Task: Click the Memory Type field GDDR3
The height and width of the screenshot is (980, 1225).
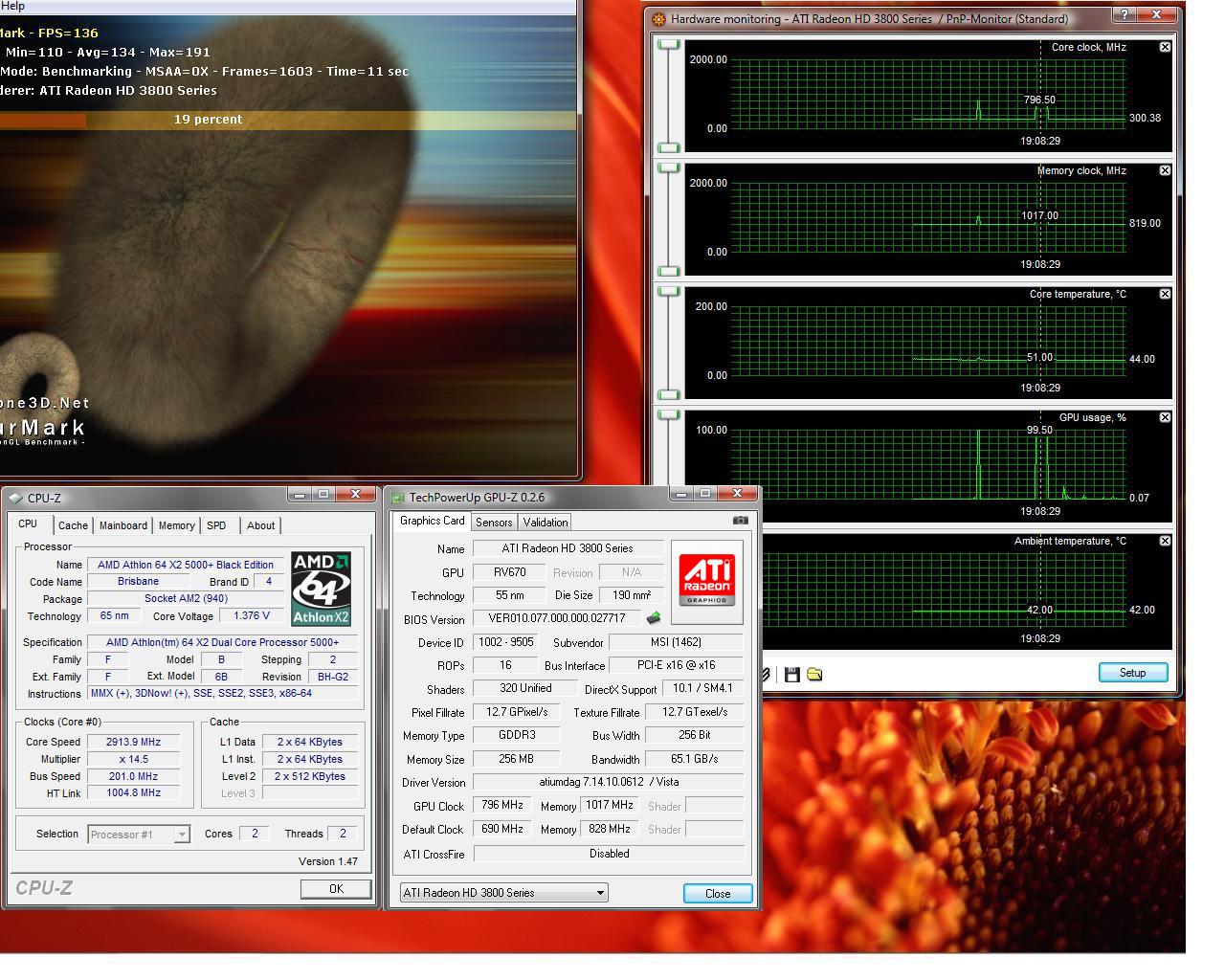Action: click(517, 735)
